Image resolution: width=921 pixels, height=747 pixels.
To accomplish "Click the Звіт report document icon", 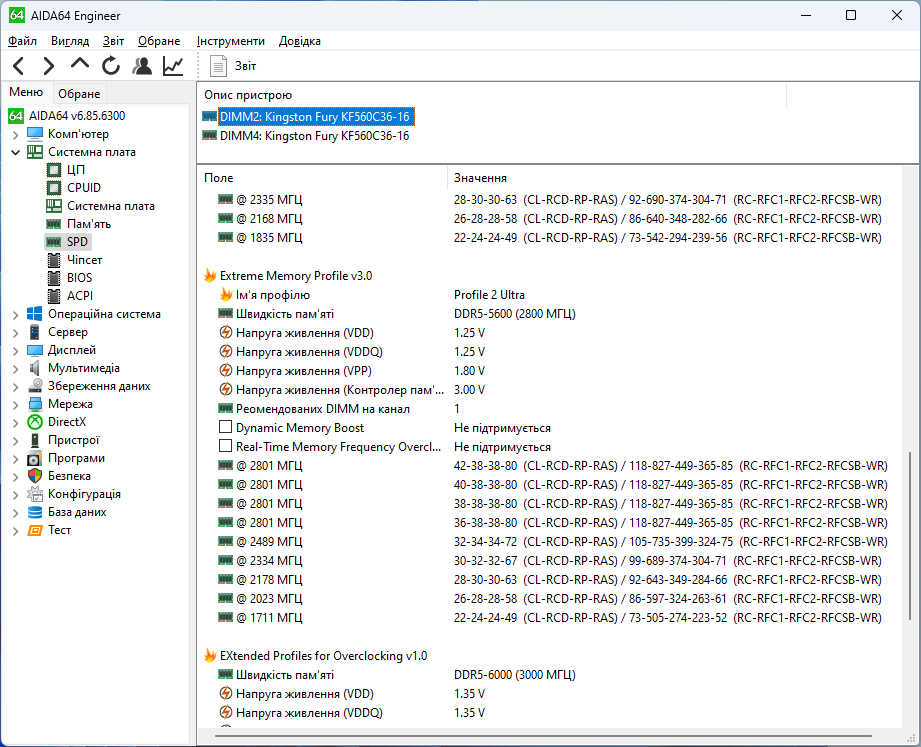I will pos(219,66).
